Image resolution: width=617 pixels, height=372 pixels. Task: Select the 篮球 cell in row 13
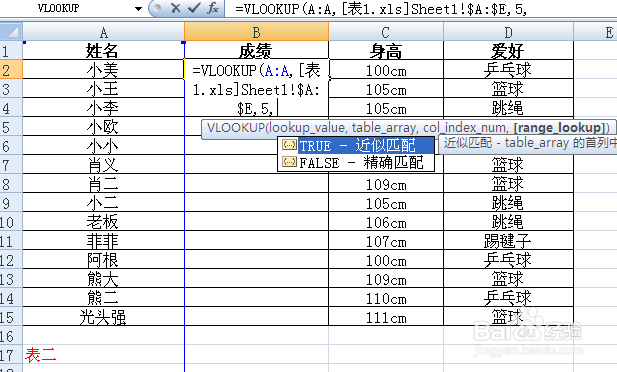point(508,279)
